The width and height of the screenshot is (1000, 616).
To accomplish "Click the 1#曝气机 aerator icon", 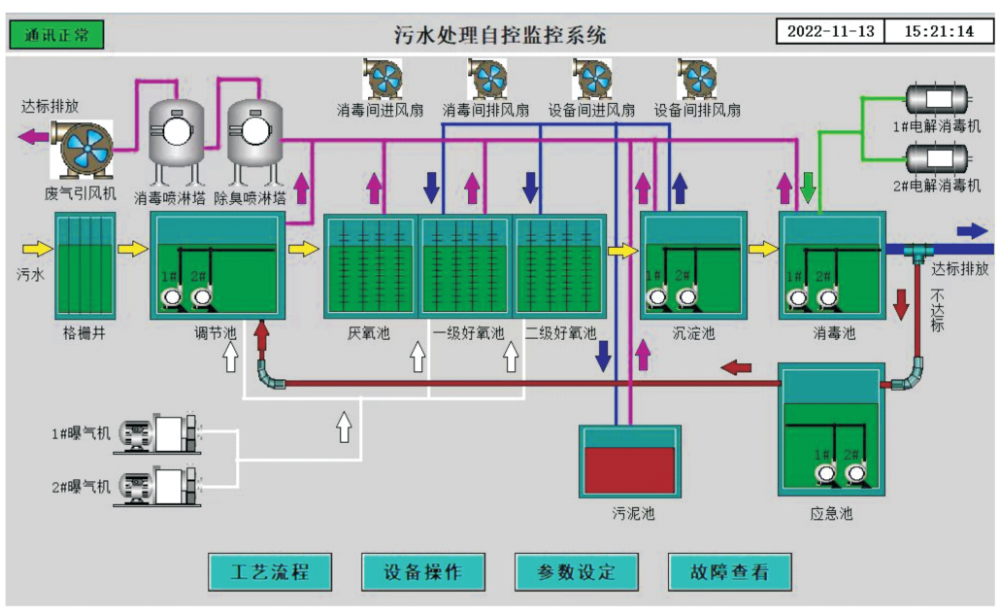I will [158, 434].
